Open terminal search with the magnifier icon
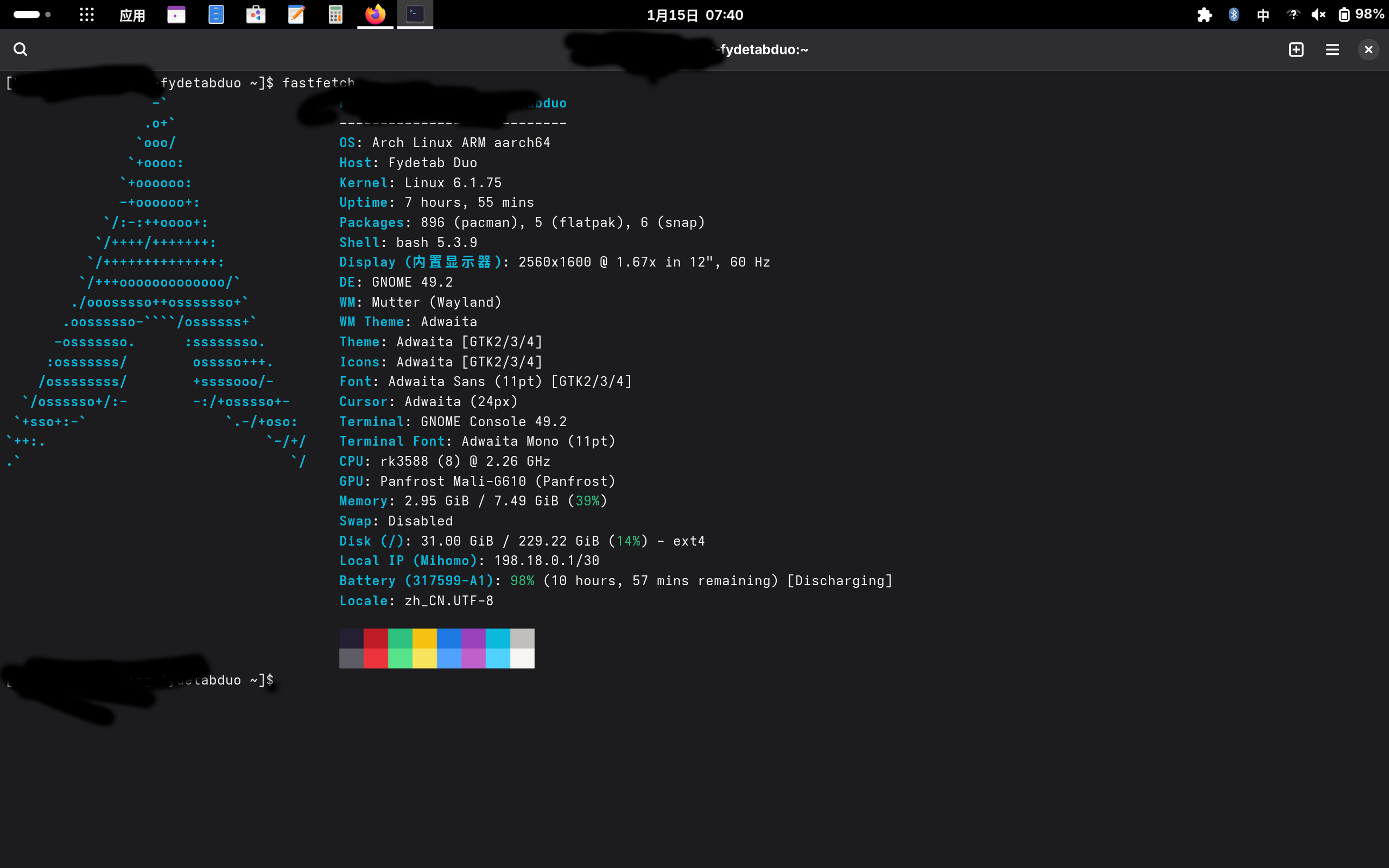This screenshot has height=868, width=1389. pos(20,49)
